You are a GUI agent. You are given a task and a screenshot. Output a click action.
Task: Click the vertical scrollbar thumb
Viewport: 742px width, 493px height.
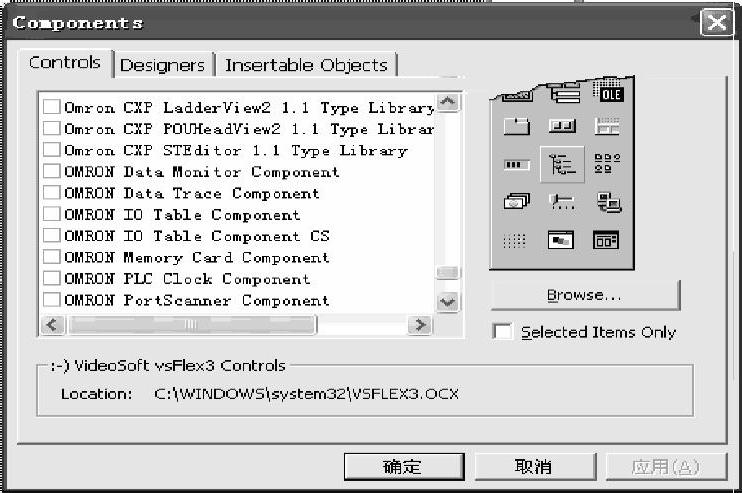click(448, 273)
